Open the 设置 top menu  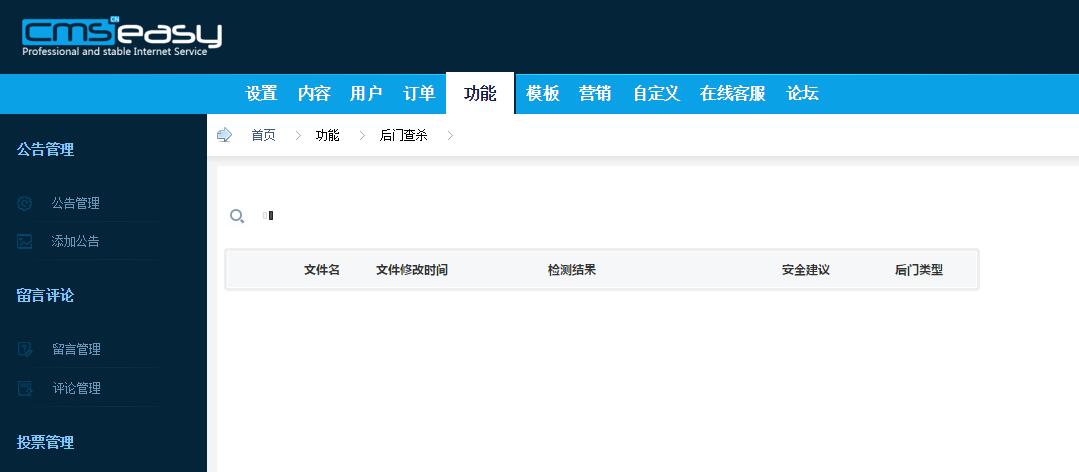(x=261, y=94)
